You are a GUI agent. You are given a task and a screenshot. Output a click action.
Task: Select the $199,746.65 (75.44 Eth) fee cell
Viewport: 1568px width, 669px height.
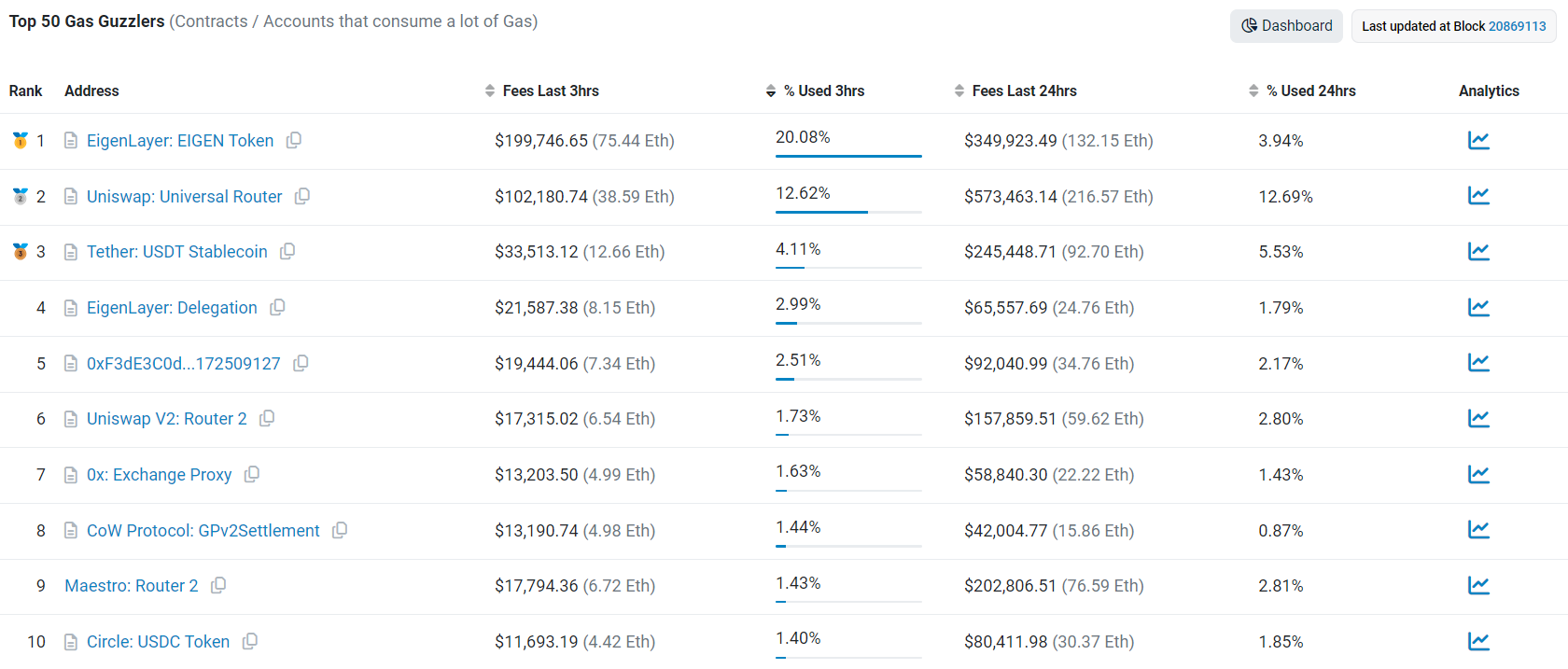coord(584,141)
